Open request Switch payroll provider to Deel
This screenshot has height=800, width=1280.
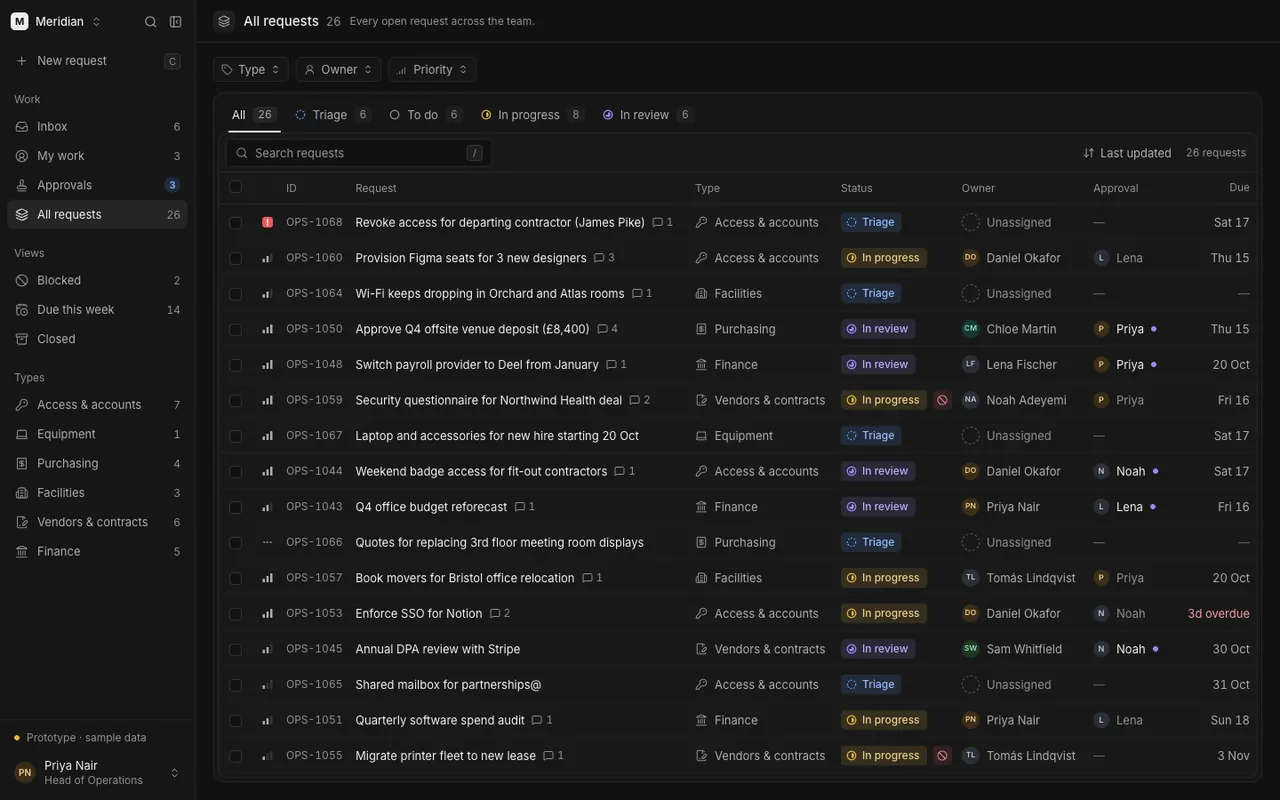(477, 365)
